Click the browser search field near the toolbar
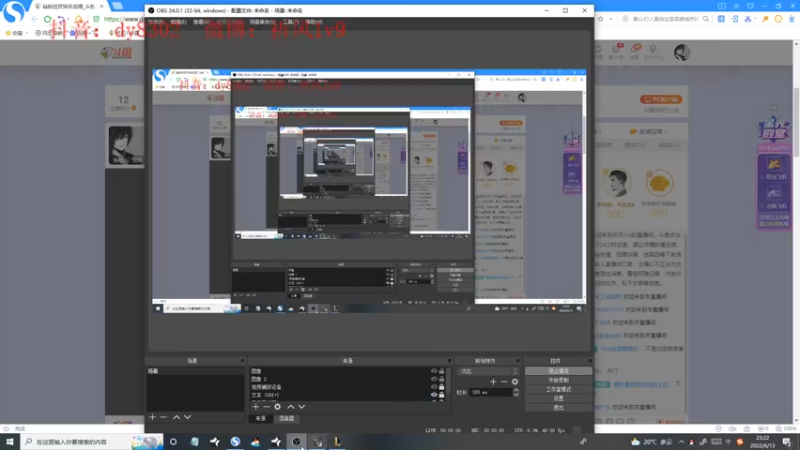 [x=666, y=19]
